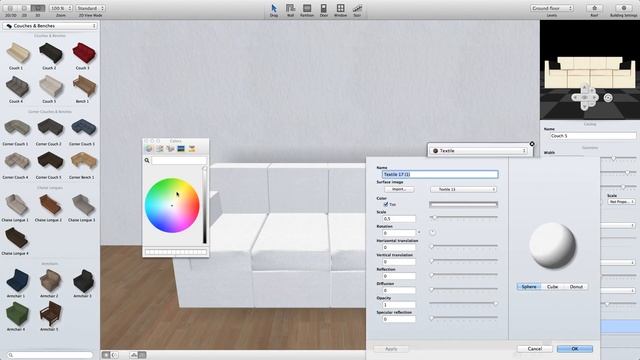This screenshot has height=360, width=640.
Task: Close the Textile material popup
Action: tap(532, 144)
